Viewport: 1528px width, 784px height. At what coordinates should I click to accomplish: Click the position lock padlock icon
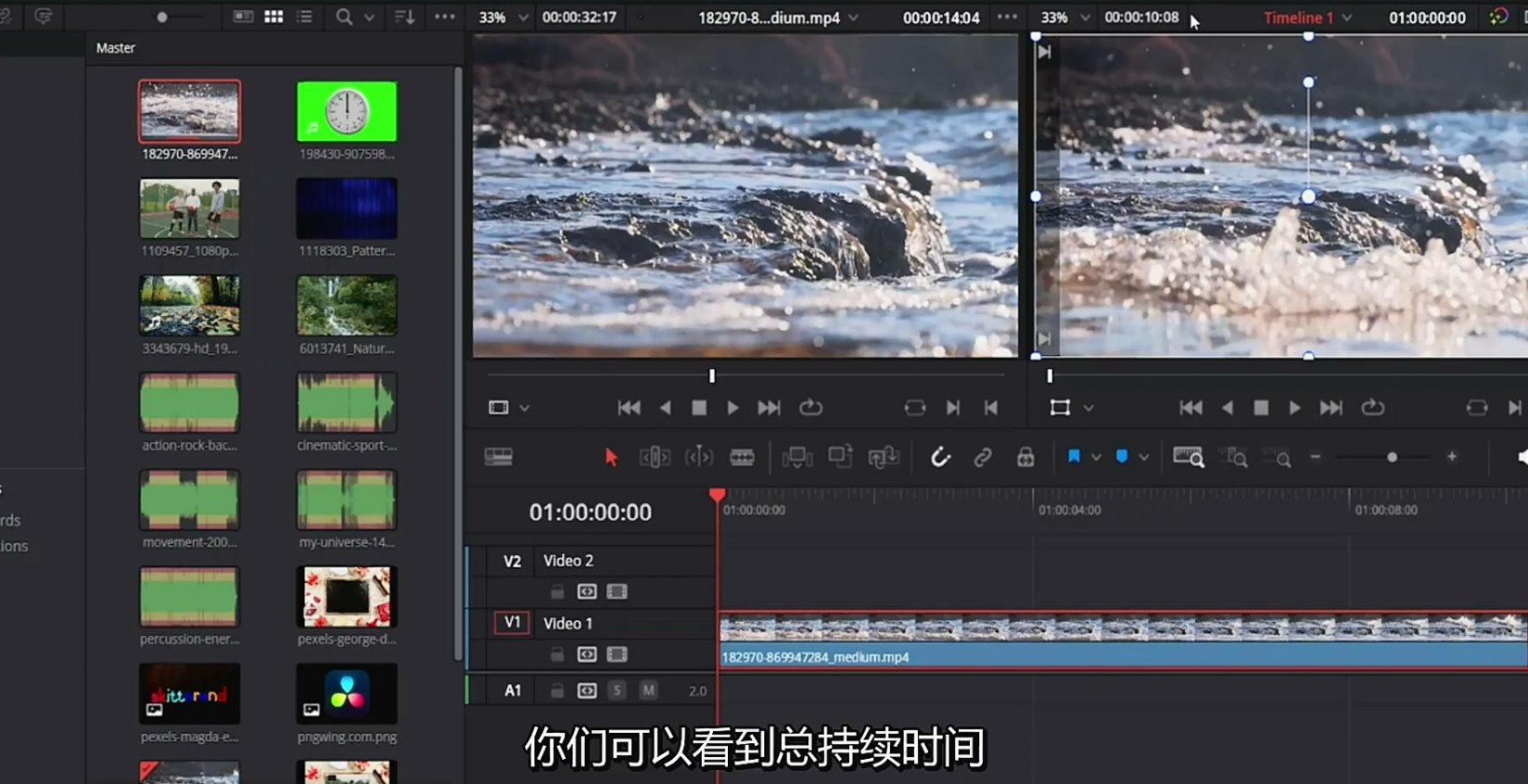tap(1025, 457)
